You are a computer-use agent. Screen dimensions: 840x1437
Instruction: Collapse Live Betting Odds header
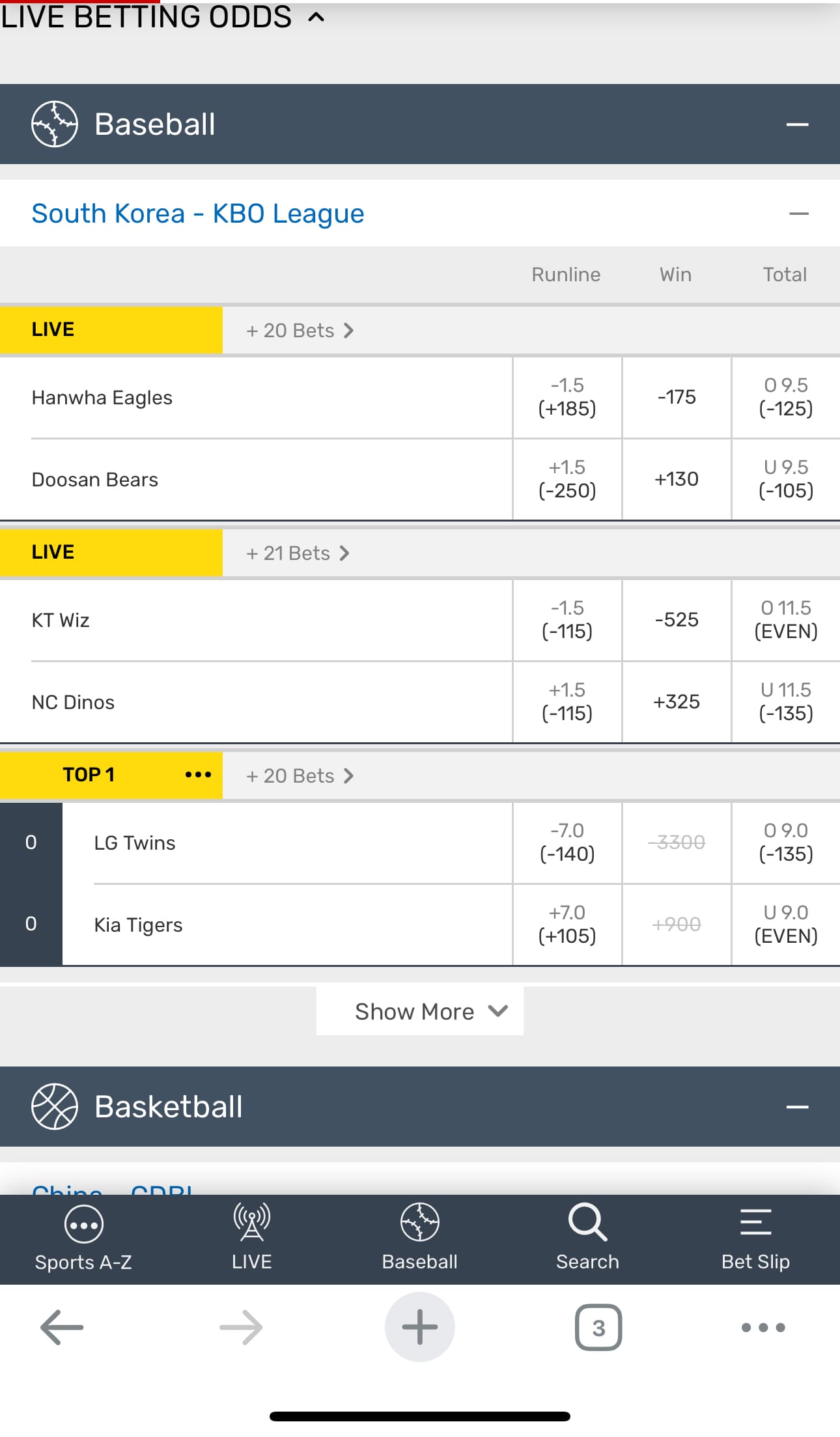(x=316, y=17)
